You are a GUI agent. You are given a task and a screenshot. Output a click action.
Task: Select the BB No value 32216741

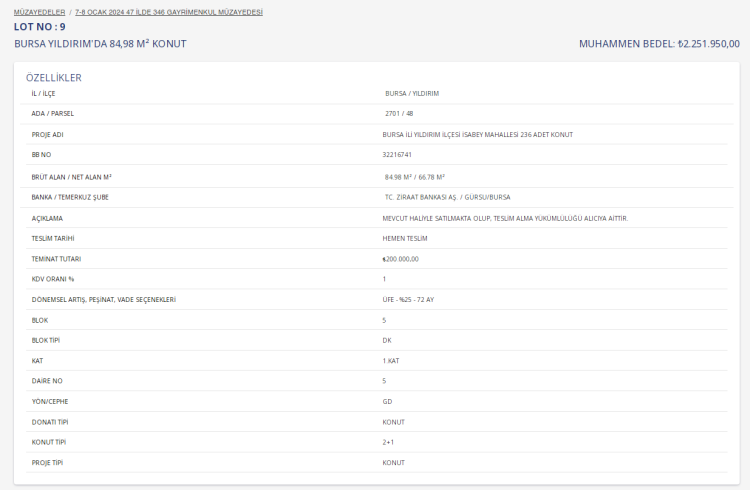coord(397,155)
